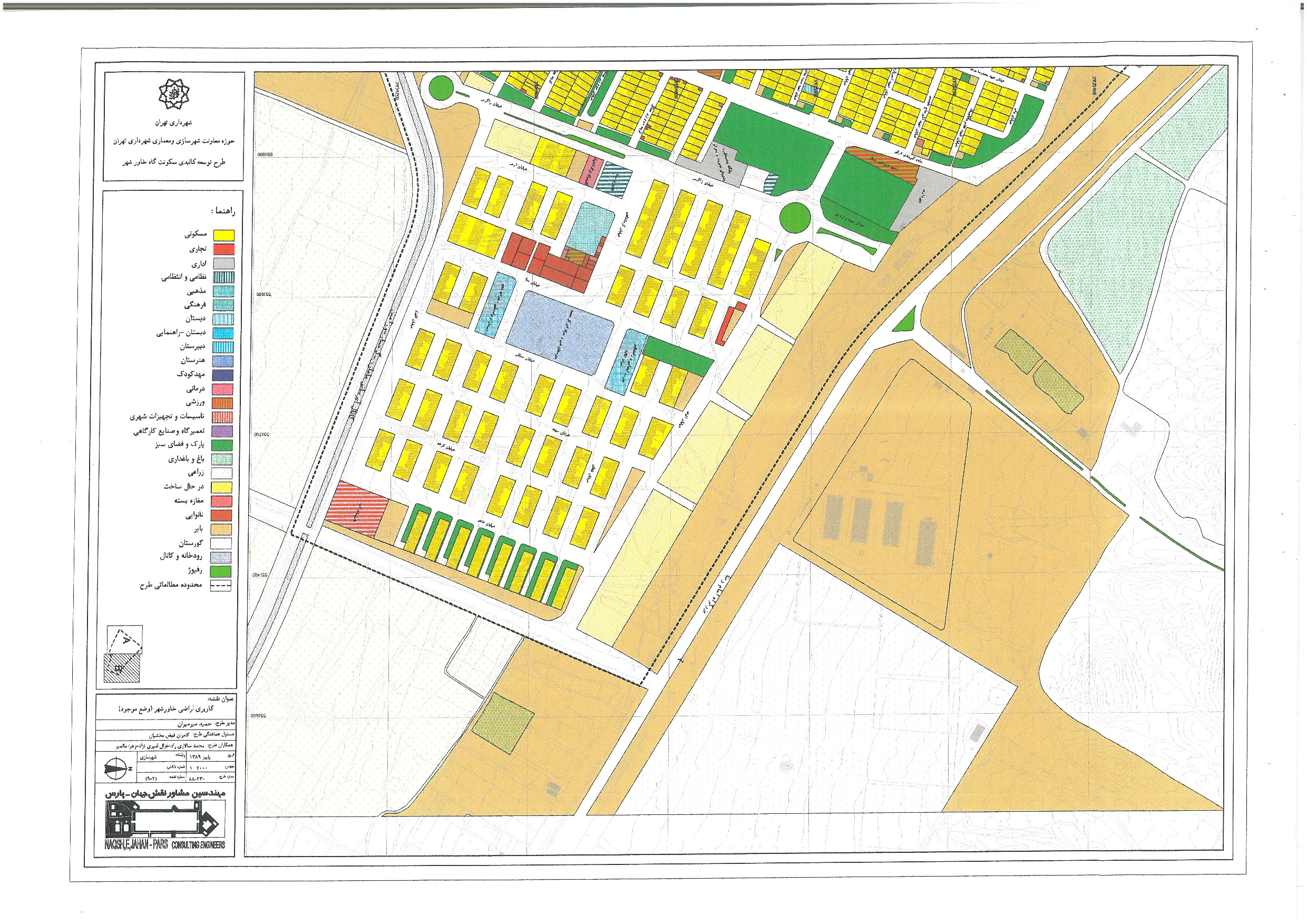Click the purple تعمیرگاه legend swatch
This screenshot has height=924, width=1307.
[222, 431]
